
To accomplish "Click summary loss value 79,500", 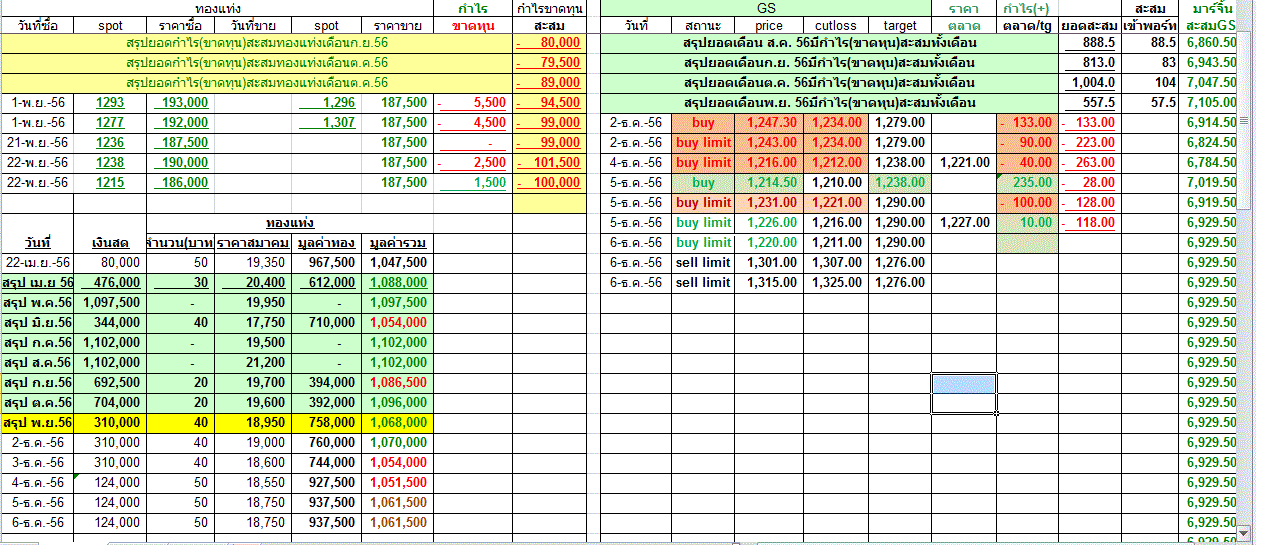I will (548, 63).
